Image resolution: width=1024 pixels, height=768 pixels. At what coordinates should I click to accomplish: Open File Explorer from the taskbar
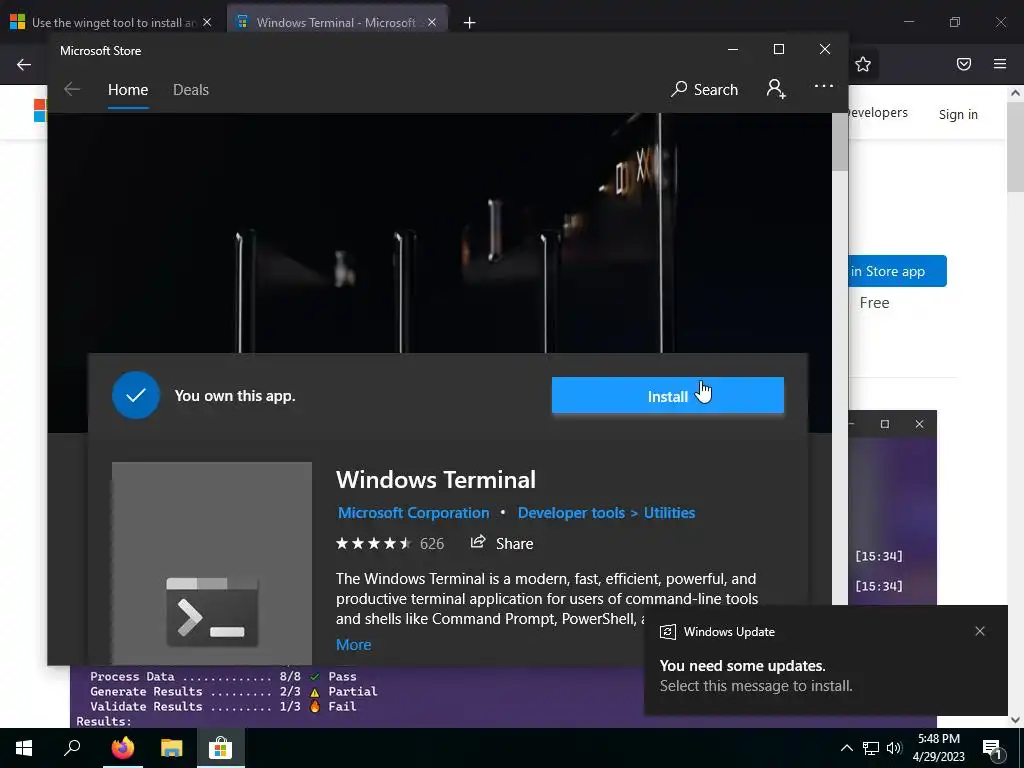tap(171, 748)
